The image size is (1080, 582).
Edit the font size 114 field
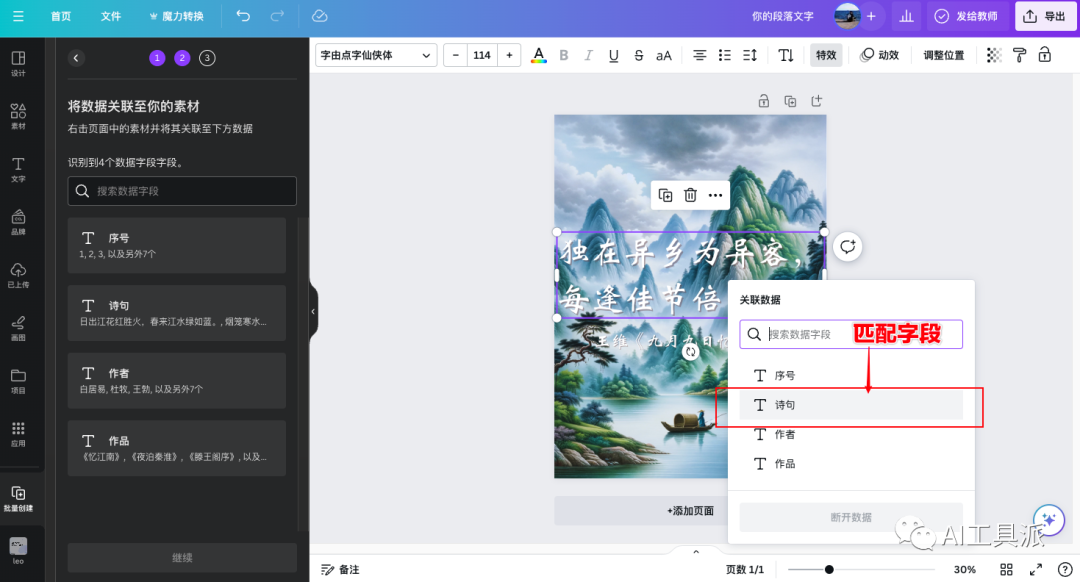click(x=482, y=55)
